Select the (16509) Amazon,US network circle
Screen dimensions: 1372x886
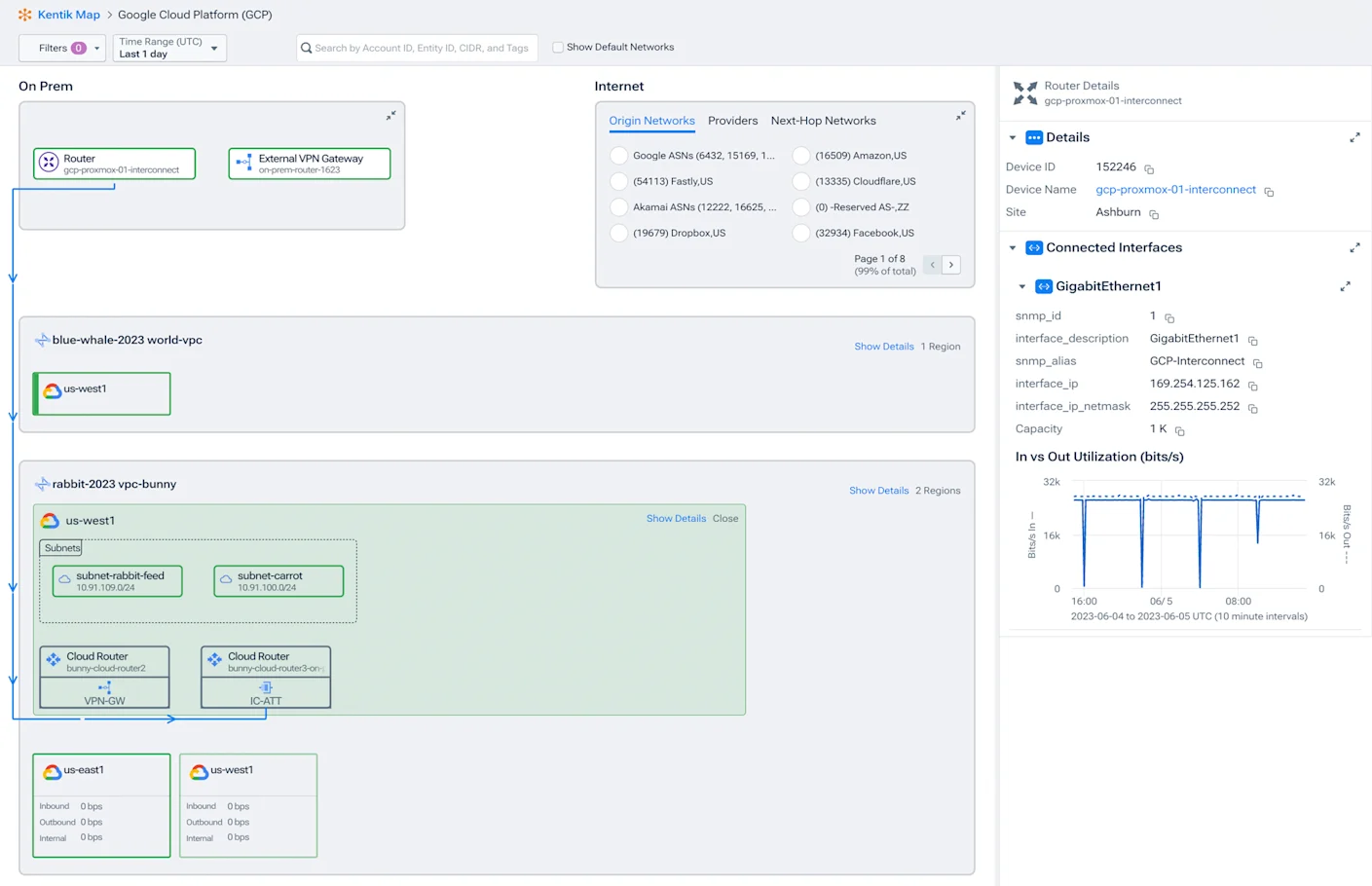click(800, 155)
